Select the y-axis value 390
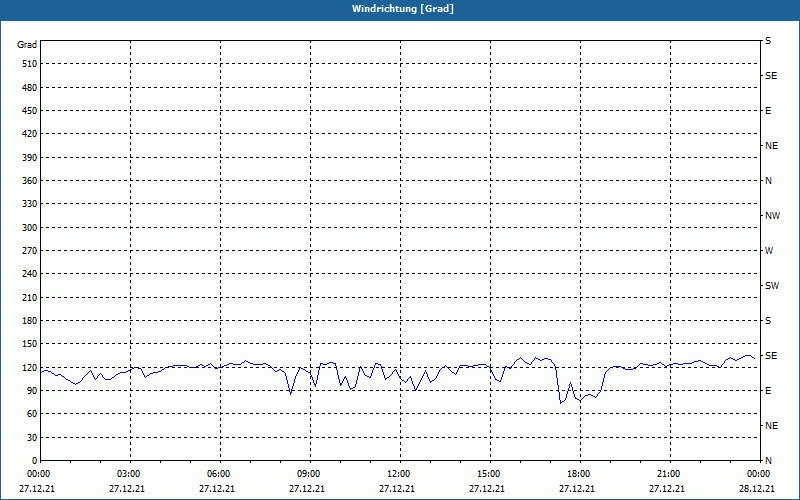Image resolution: width=800 pixels, height=500 pixels. (x=30, y=158)
